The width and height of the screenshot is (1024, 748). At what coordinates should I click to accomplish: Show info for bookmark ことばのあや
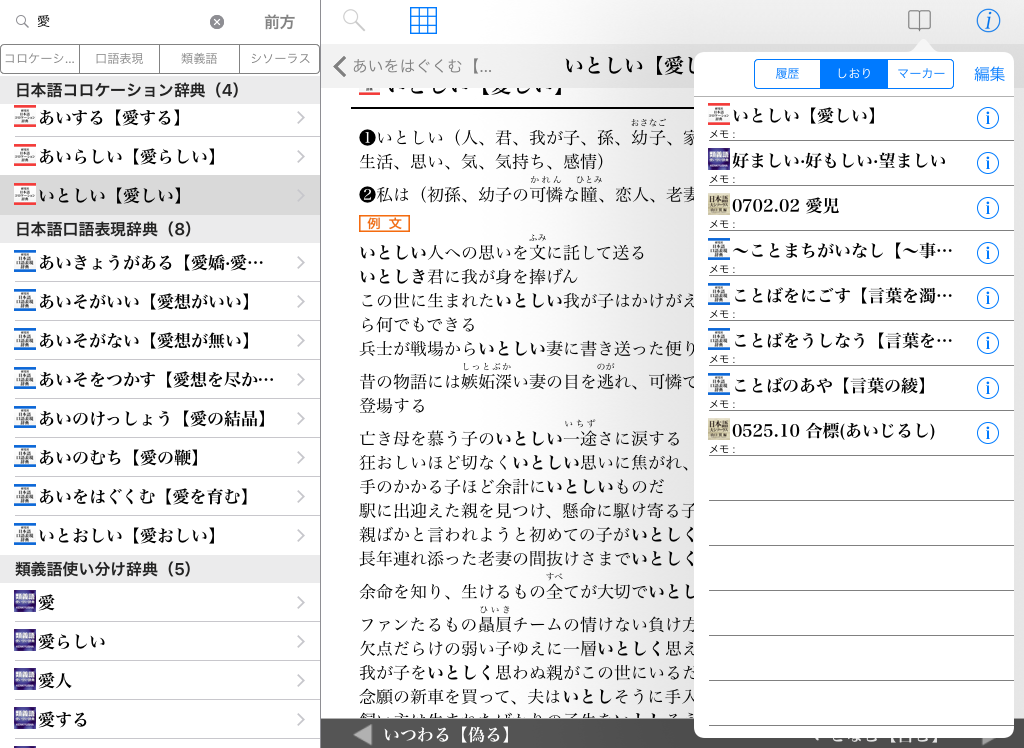click(x=987, y=388)
